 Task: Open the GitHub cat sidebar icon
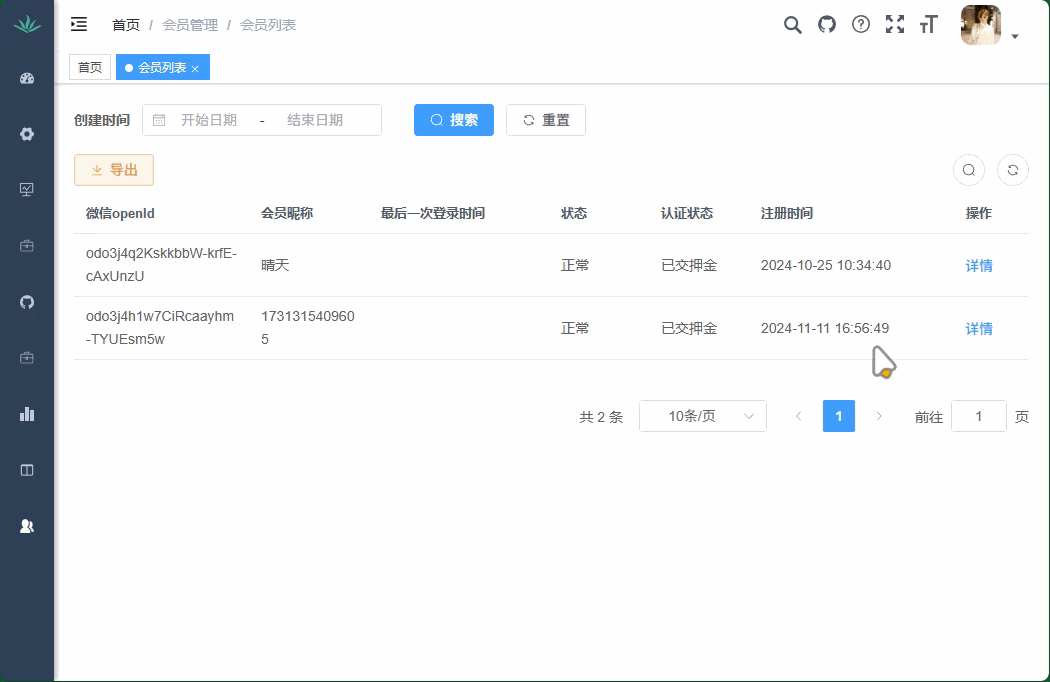point(27,302)
